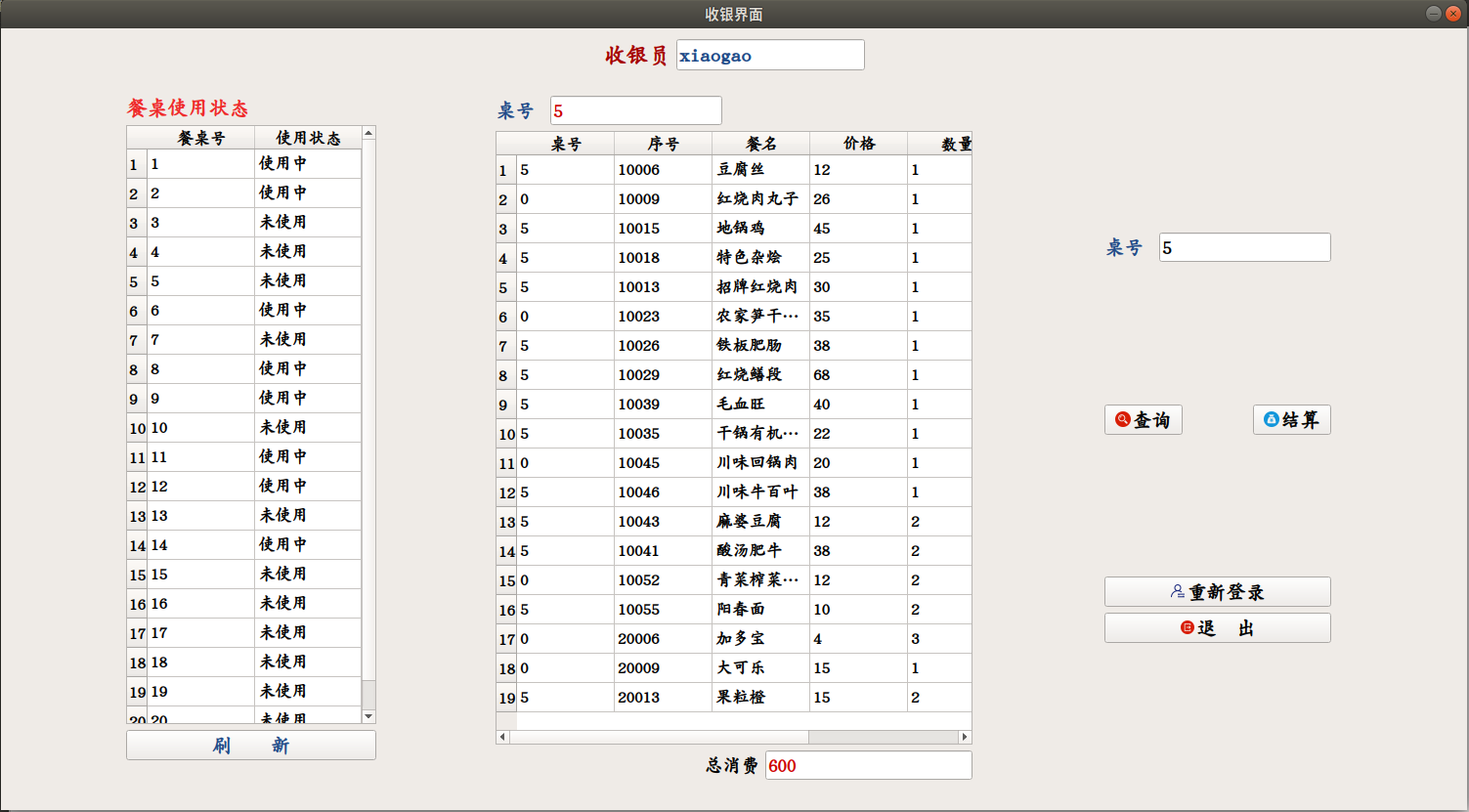Click the 重新登录 user icon
This screenshot has height=812, width=1469.
[1178, 592]
